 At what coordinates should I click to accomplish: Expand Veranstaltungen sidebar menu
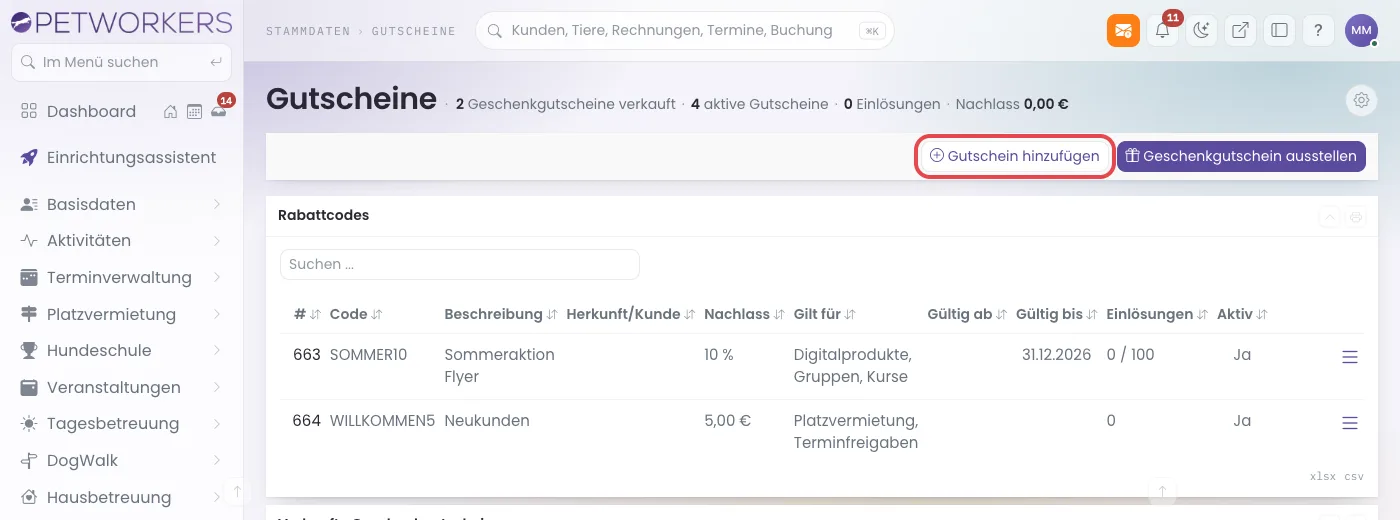122,387
